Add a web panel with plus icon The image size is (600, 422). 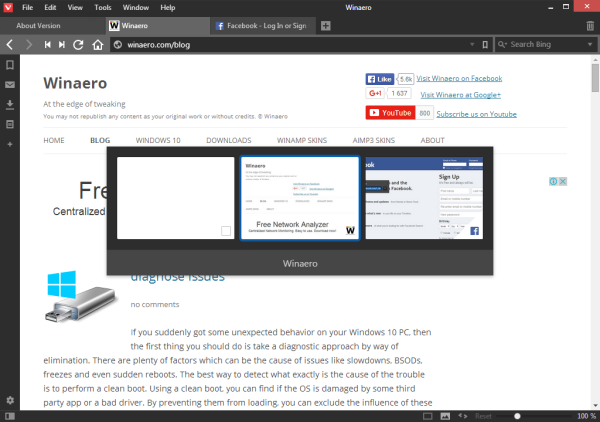tap(10, 144)
